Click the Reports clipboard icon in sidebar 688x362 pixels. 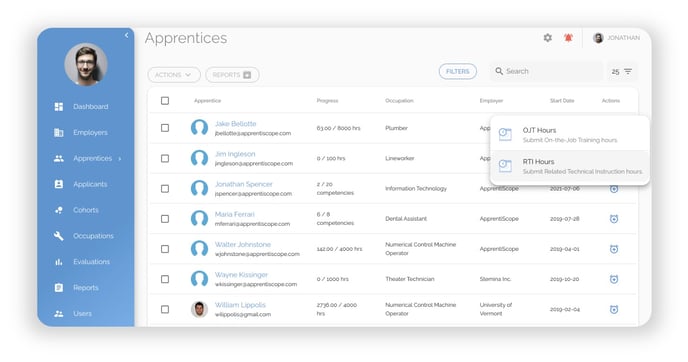click(x=59, y=288)
